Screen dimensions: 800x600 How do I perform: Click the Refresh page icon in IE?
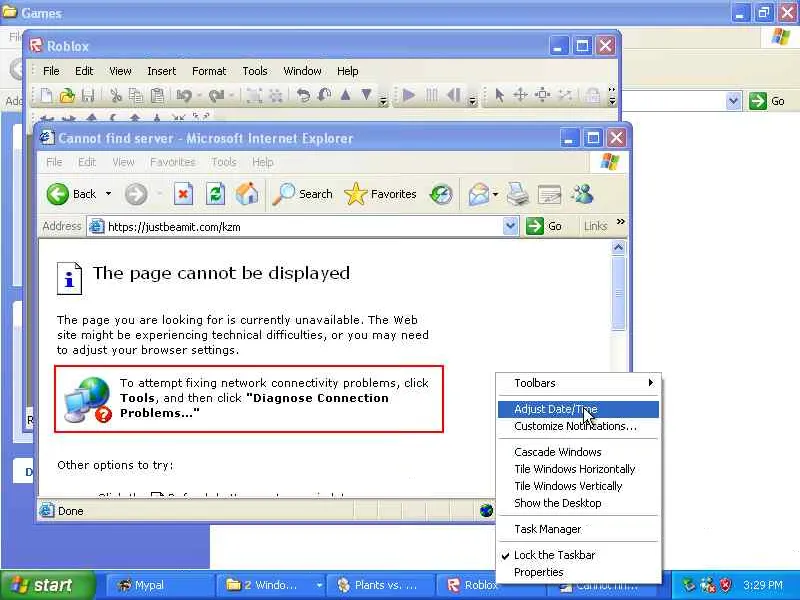click(215, 194)
